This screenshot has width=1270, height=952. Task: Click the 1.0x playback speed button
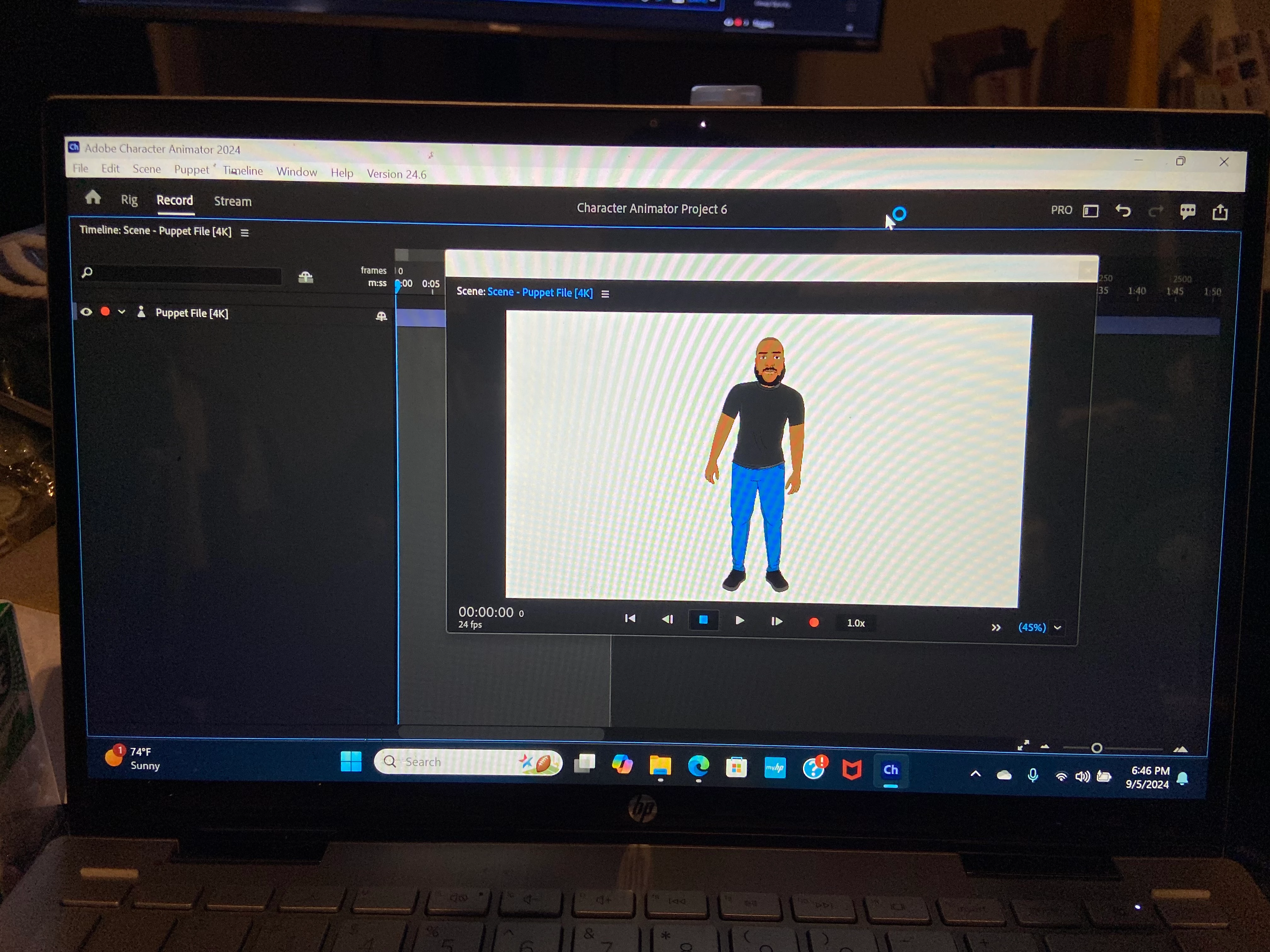pos(855,623)
